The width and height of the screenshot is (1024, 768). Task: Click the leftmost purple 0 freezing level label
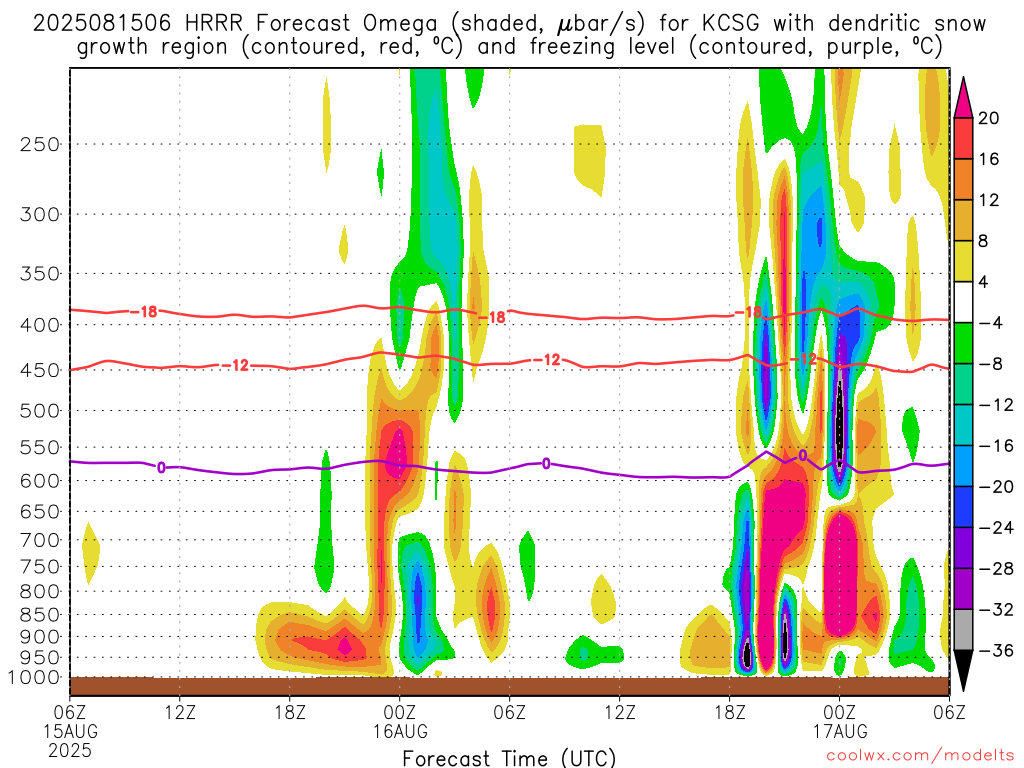coord(161,468)
